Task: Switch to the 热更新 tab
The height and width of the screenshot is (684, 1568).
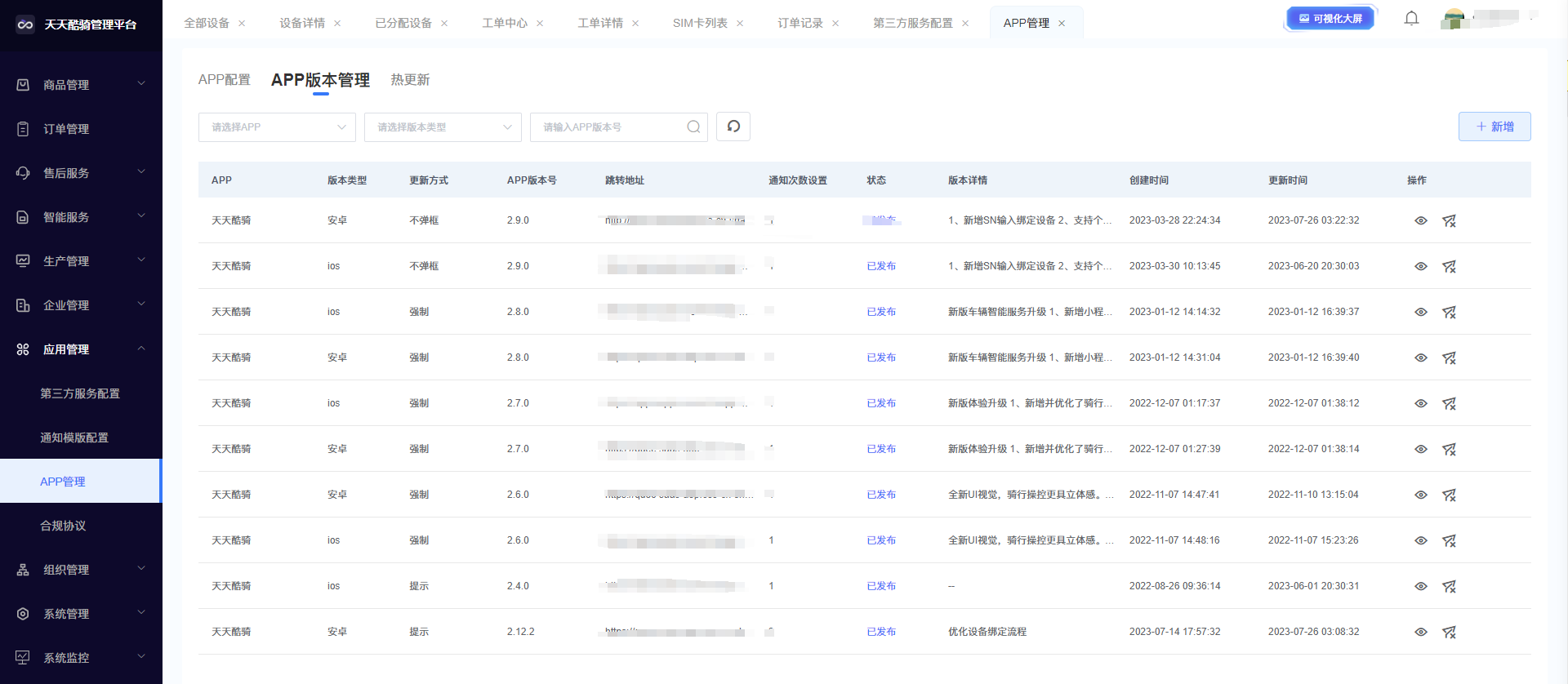Action: click(x=410, y=80)
